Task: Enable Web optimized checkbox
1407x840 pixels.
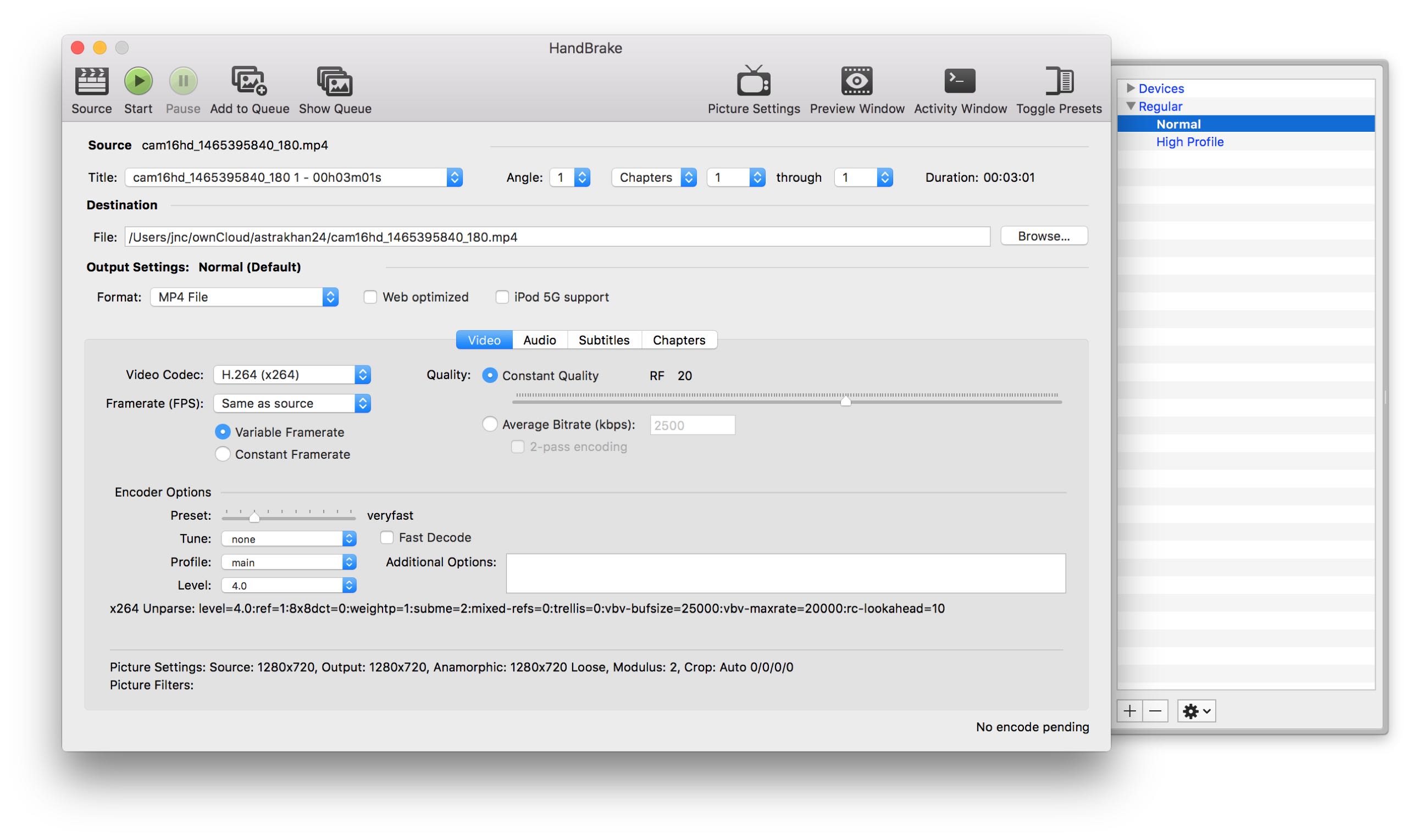Action: pos(370,297)
